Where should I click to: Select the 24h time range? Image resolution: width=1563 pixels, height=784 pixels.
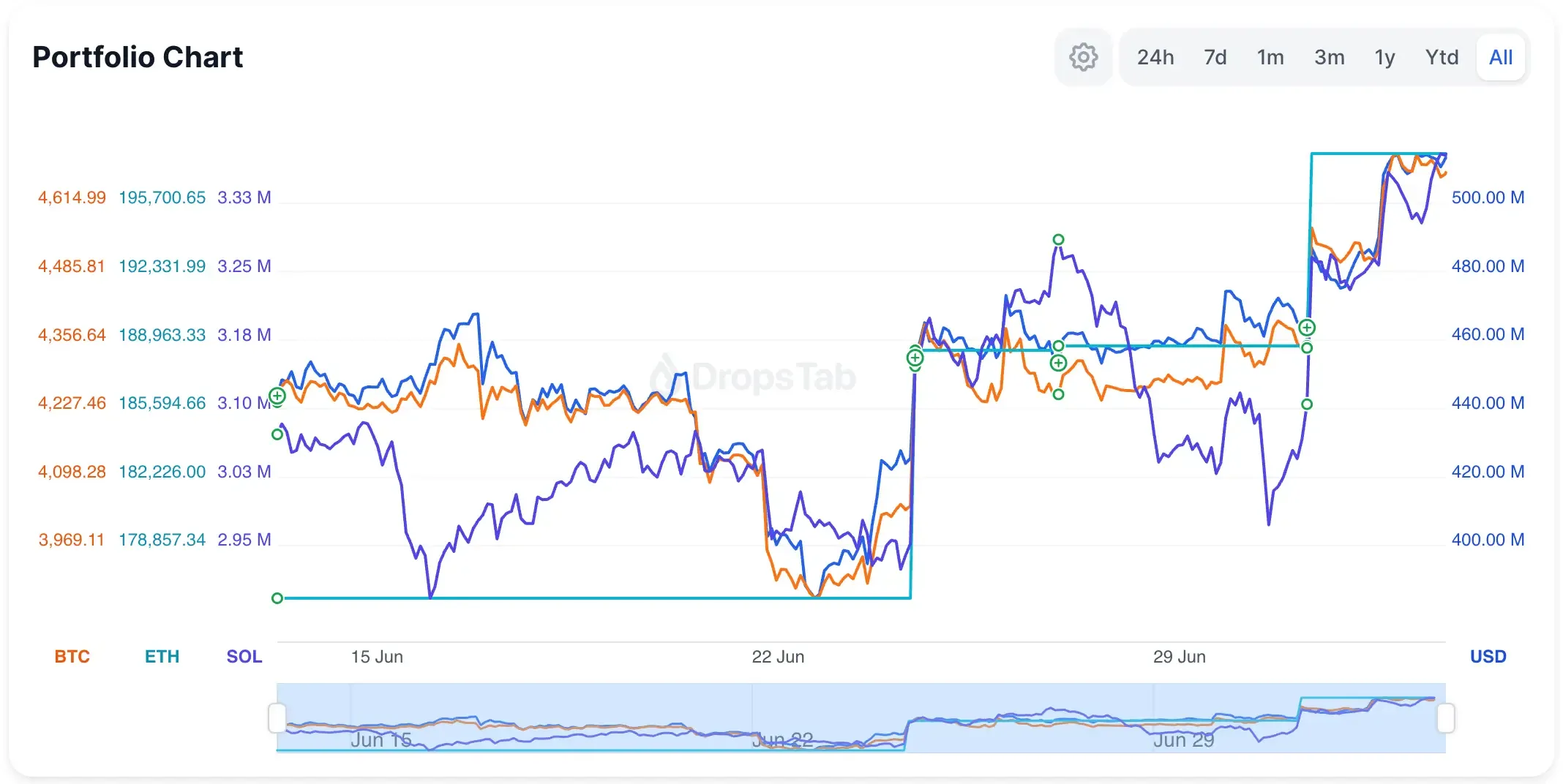coord(1155,57)
